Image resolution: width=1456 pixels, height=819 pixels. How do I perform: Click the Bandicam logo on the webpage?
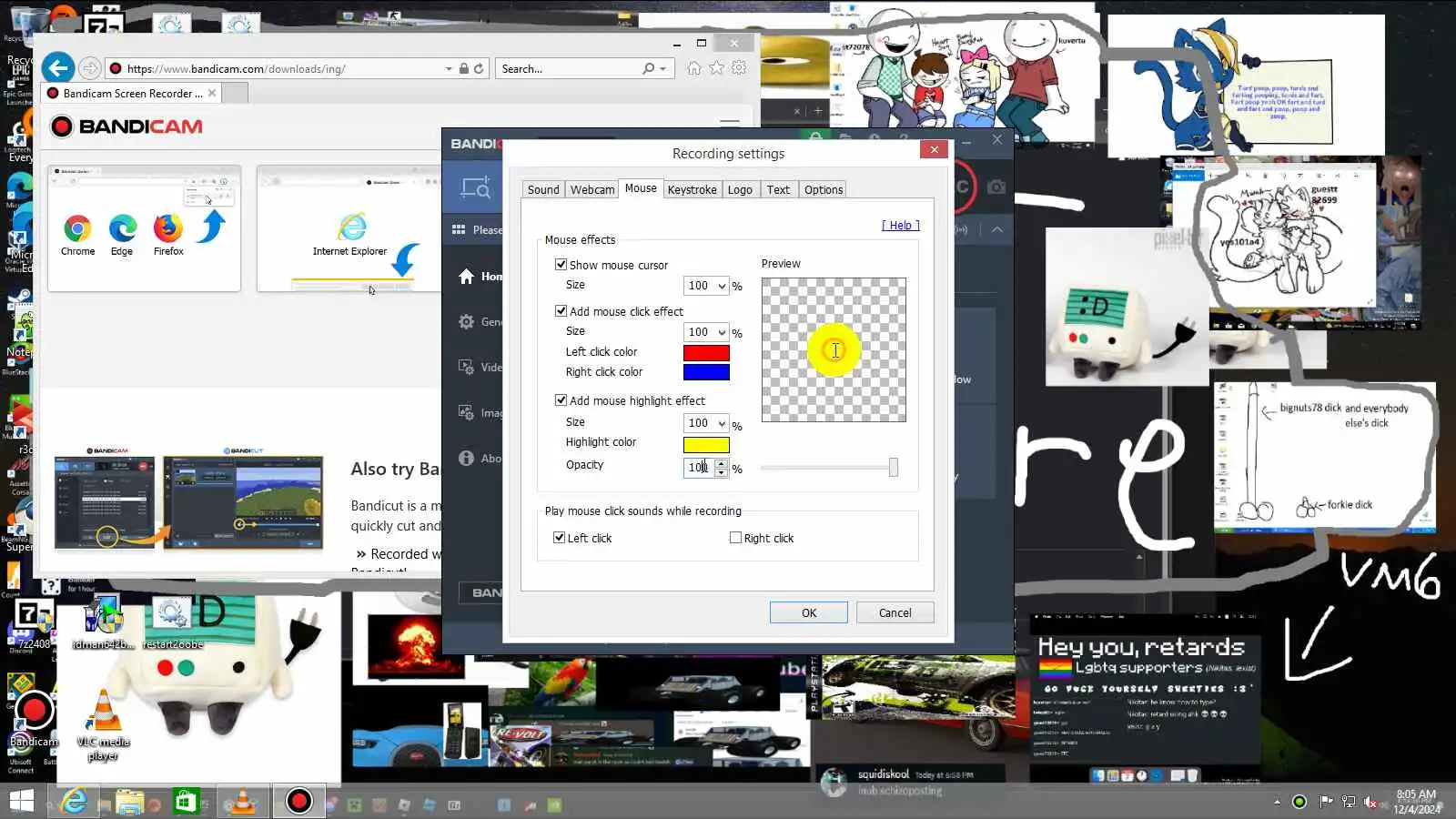pyautogui.click(x=127, y=126)
